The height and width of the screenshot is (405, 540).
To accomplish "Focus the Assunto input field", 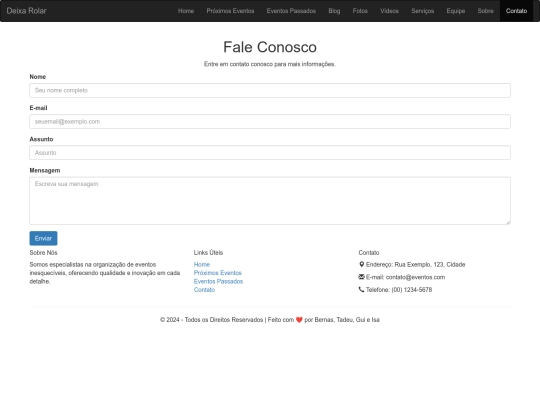I will (270, 153).
